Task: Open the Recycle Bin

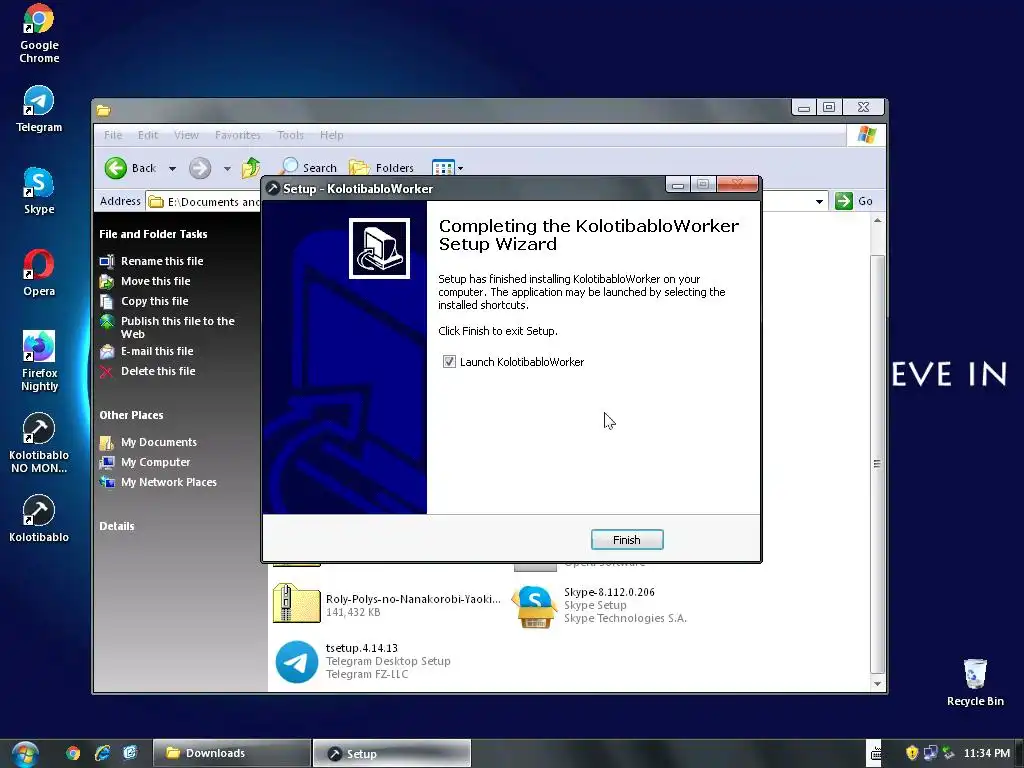Action: click(x=975, y=682)
